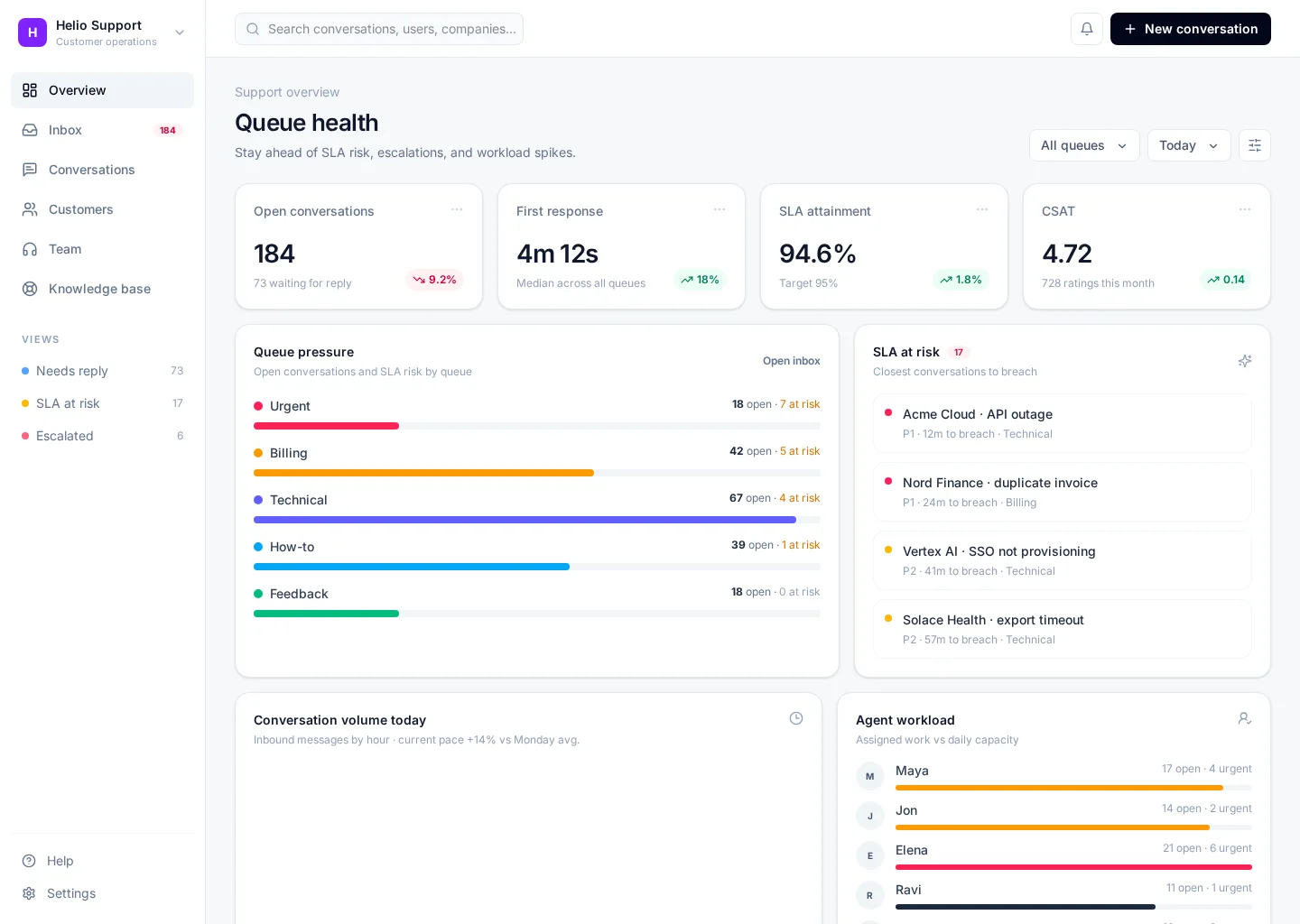The height and width of the screenshot is (924, 1300).
Task: Select the SLA at risk view in sidebar
Action: (x=102, y=403)
